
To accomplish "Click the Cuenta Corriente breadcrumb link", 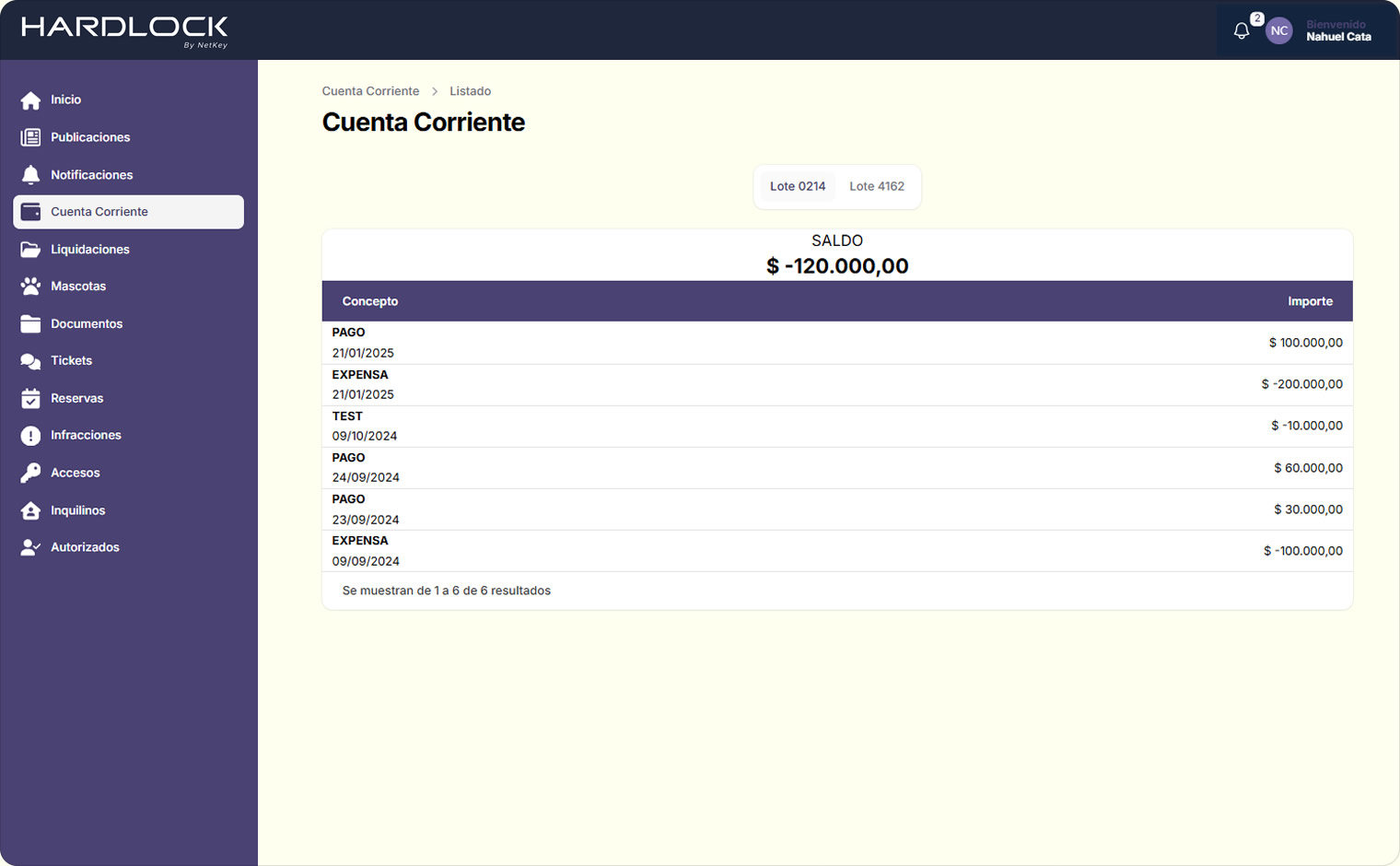I will (x=370, y=91).
